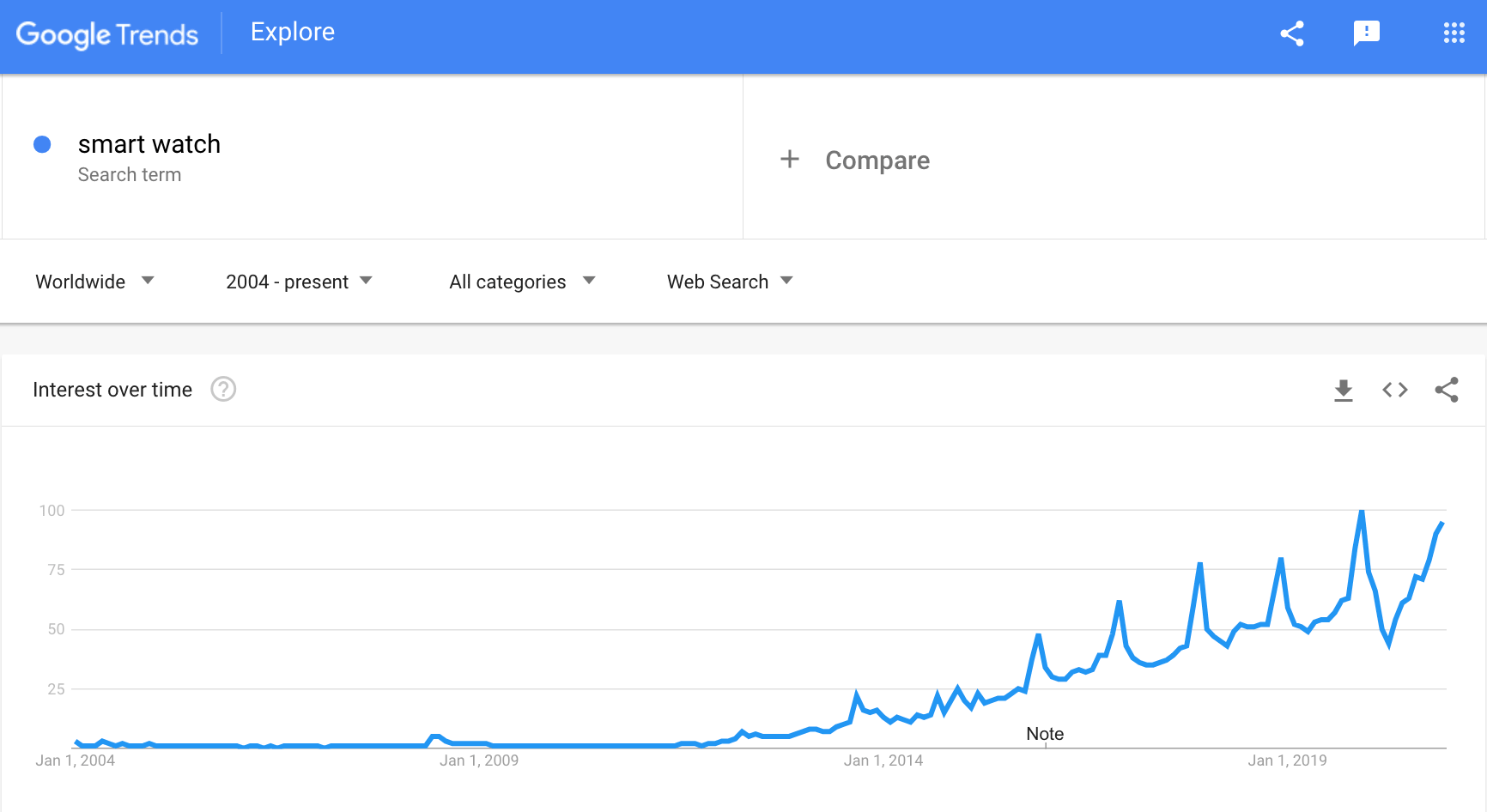Go to the Explore page
This screenshot has width=1487, height=812.
click(293, 32)
